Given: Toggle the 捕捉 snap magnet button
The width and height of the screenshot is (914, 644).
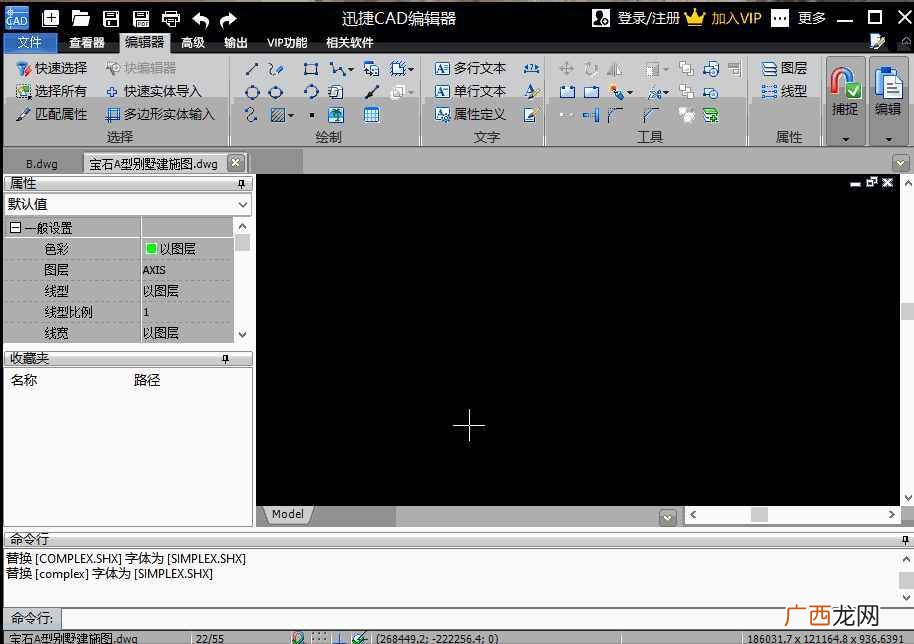Looking at the screenshot, I should click(x=845, y=92).
